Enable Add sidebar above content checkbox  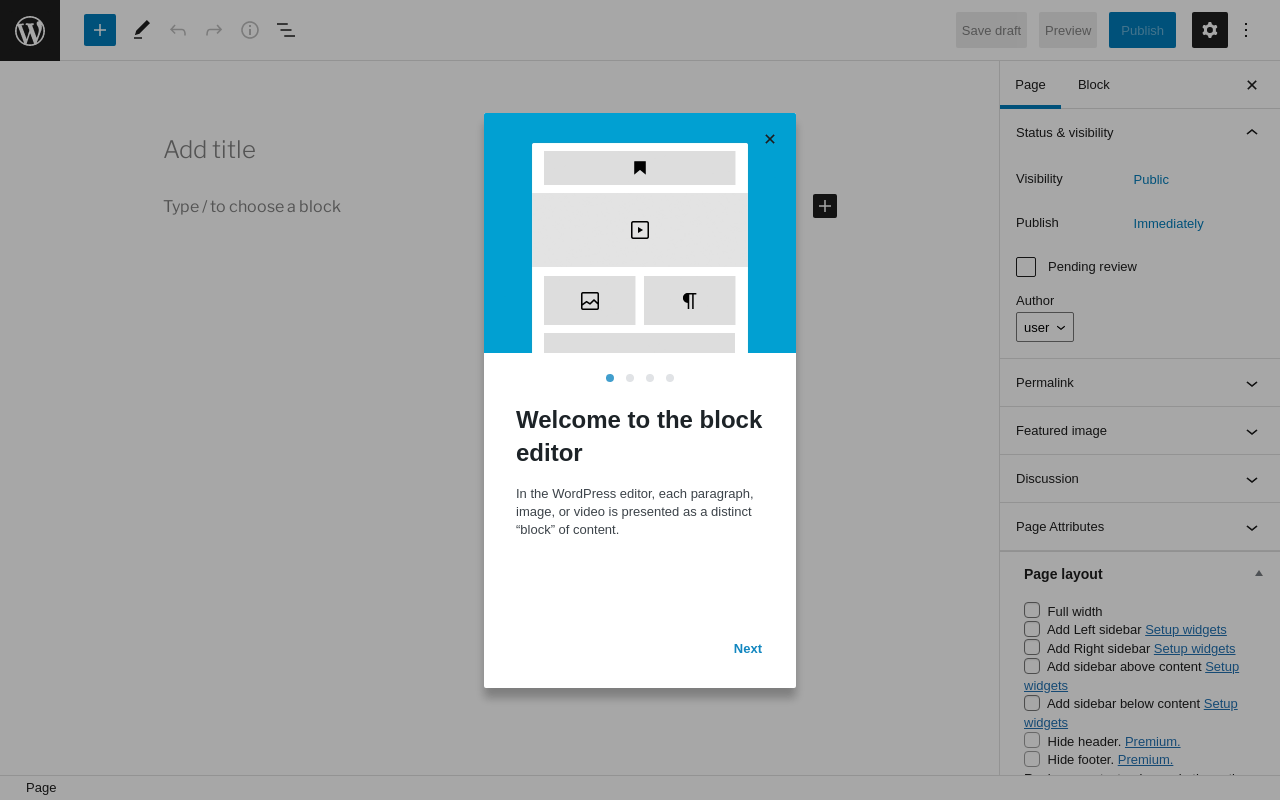tap(1032, 666)
